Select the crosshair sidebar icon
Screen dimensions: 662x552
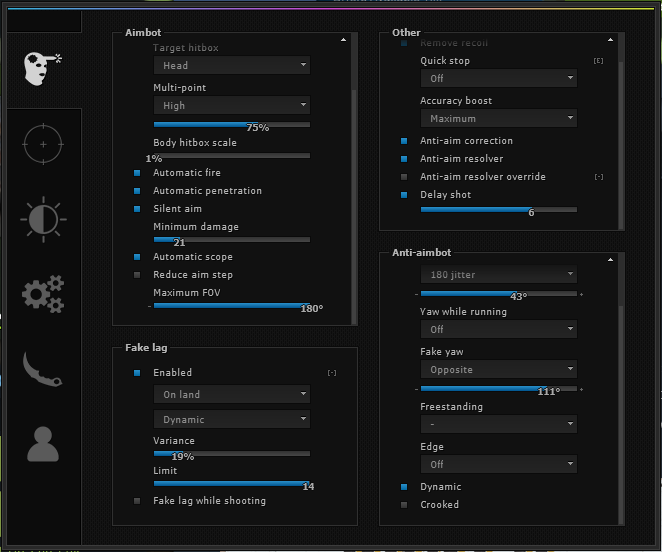tap(42, 144)
